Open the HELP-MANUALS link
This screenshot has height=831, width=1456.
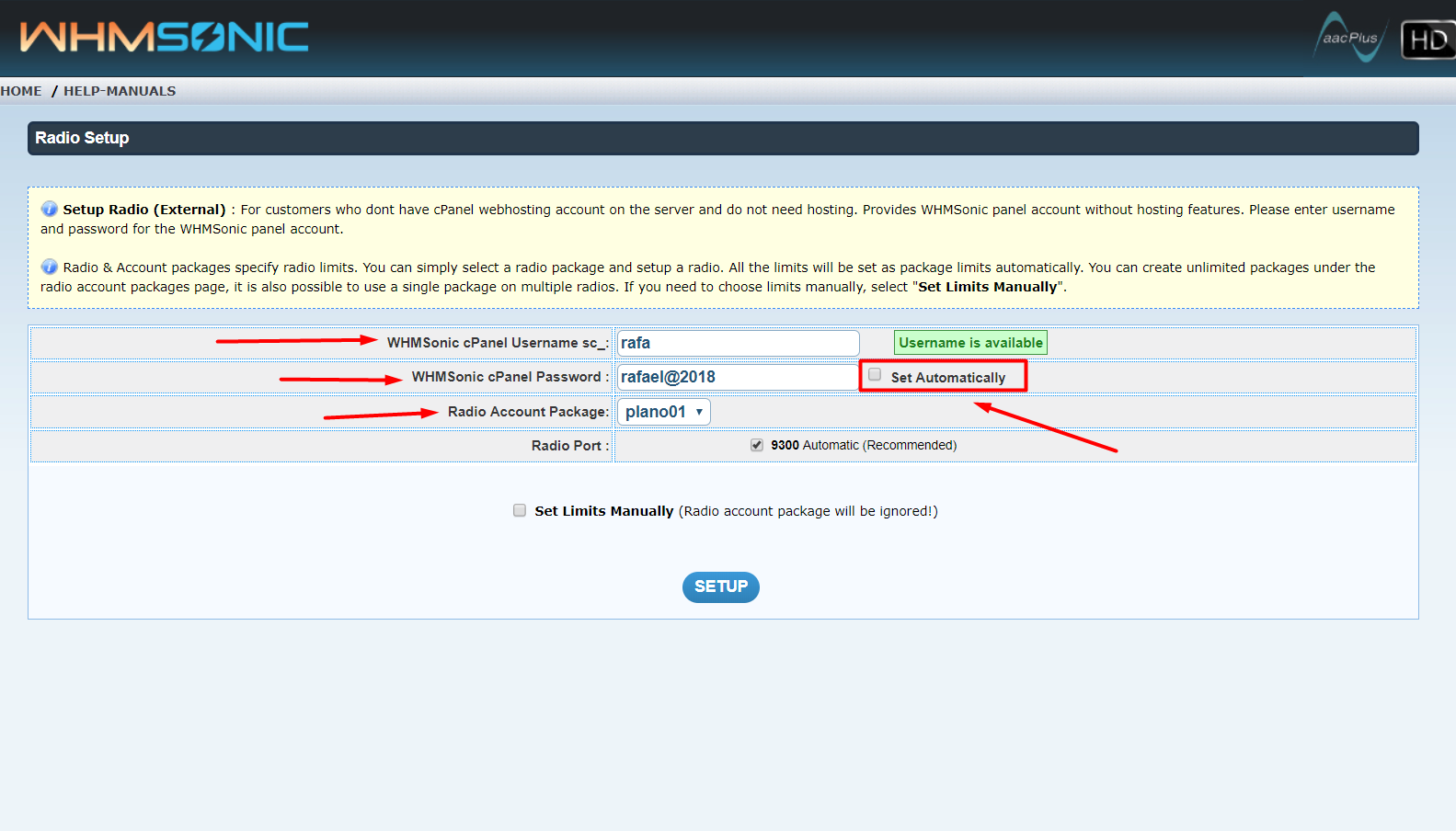coord(120,91)
